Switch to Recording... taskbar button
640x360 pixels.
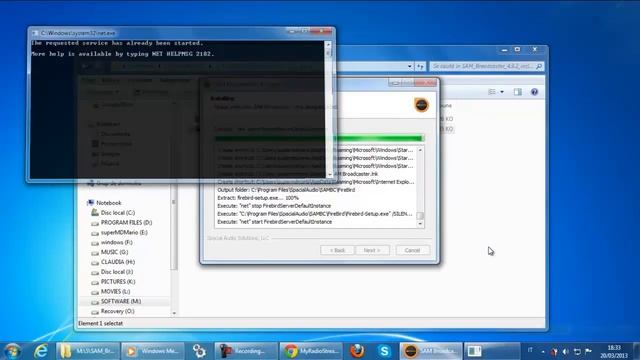[x=246, y=351]
